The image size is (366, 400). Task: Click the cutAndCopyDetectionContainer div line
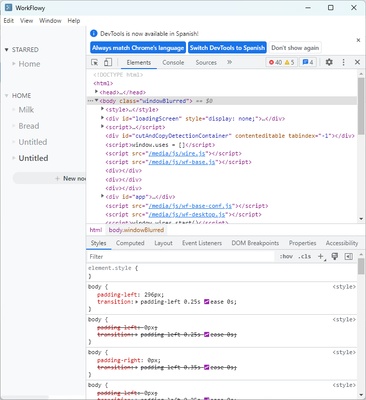pyautogui.click(x=230, y=136)
